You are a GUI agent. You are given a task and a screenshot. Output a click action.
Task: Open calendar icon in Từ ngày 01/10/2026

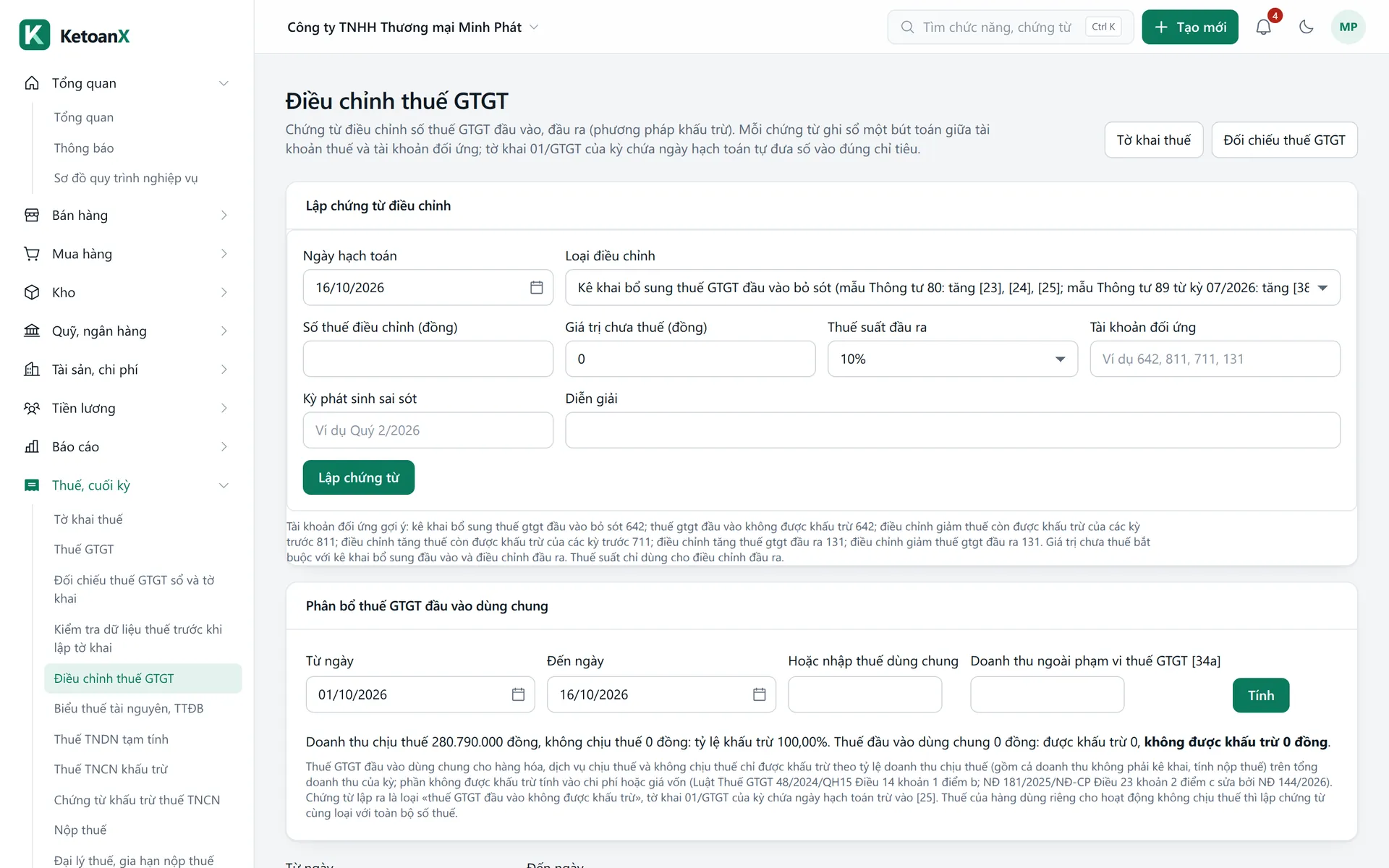pyautogui.click(x=518, y=694)
